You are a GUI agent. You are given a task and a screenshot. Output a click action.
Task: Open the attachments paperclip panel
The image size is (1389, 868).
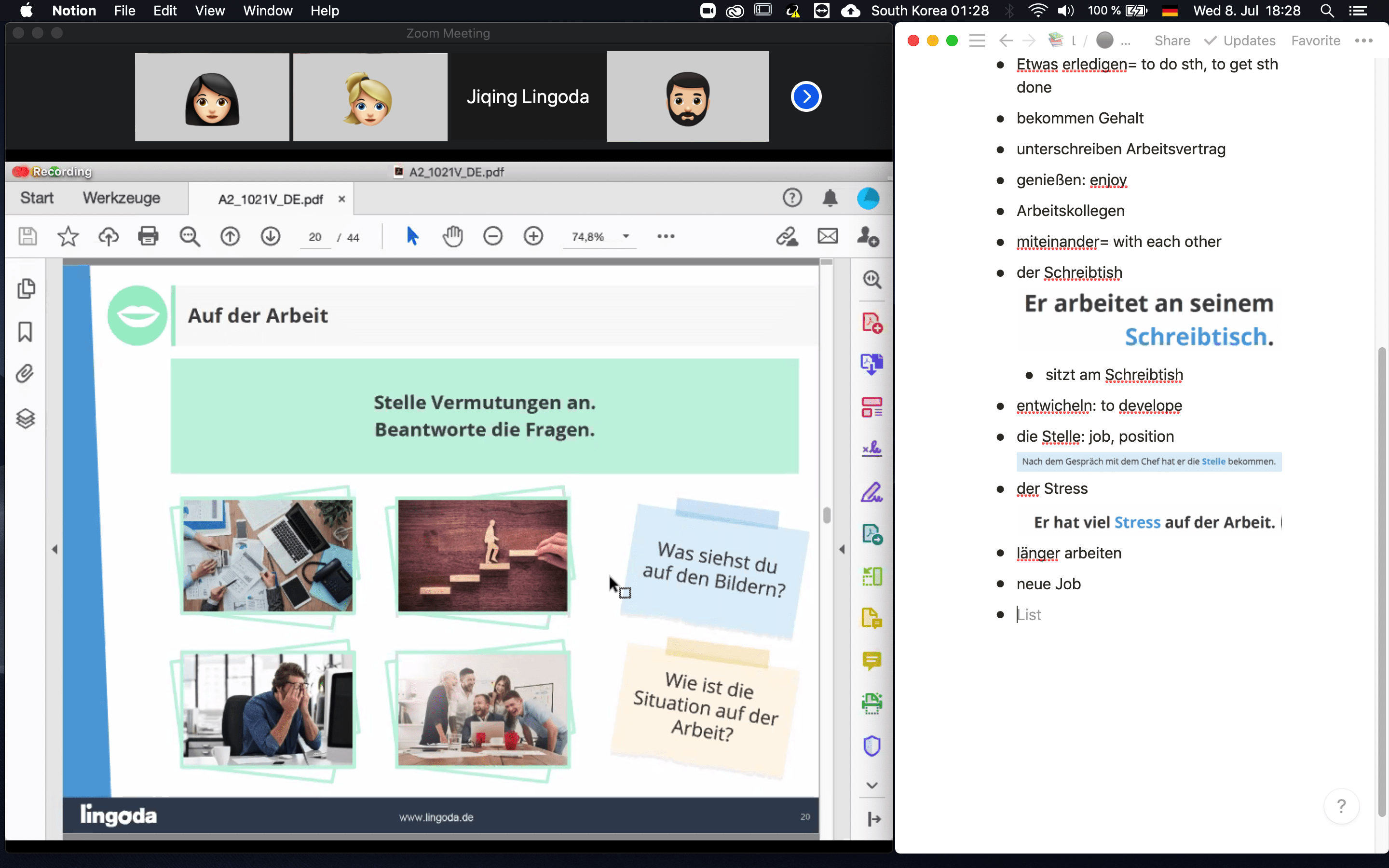pyautogui.click(x=25, y=374)
